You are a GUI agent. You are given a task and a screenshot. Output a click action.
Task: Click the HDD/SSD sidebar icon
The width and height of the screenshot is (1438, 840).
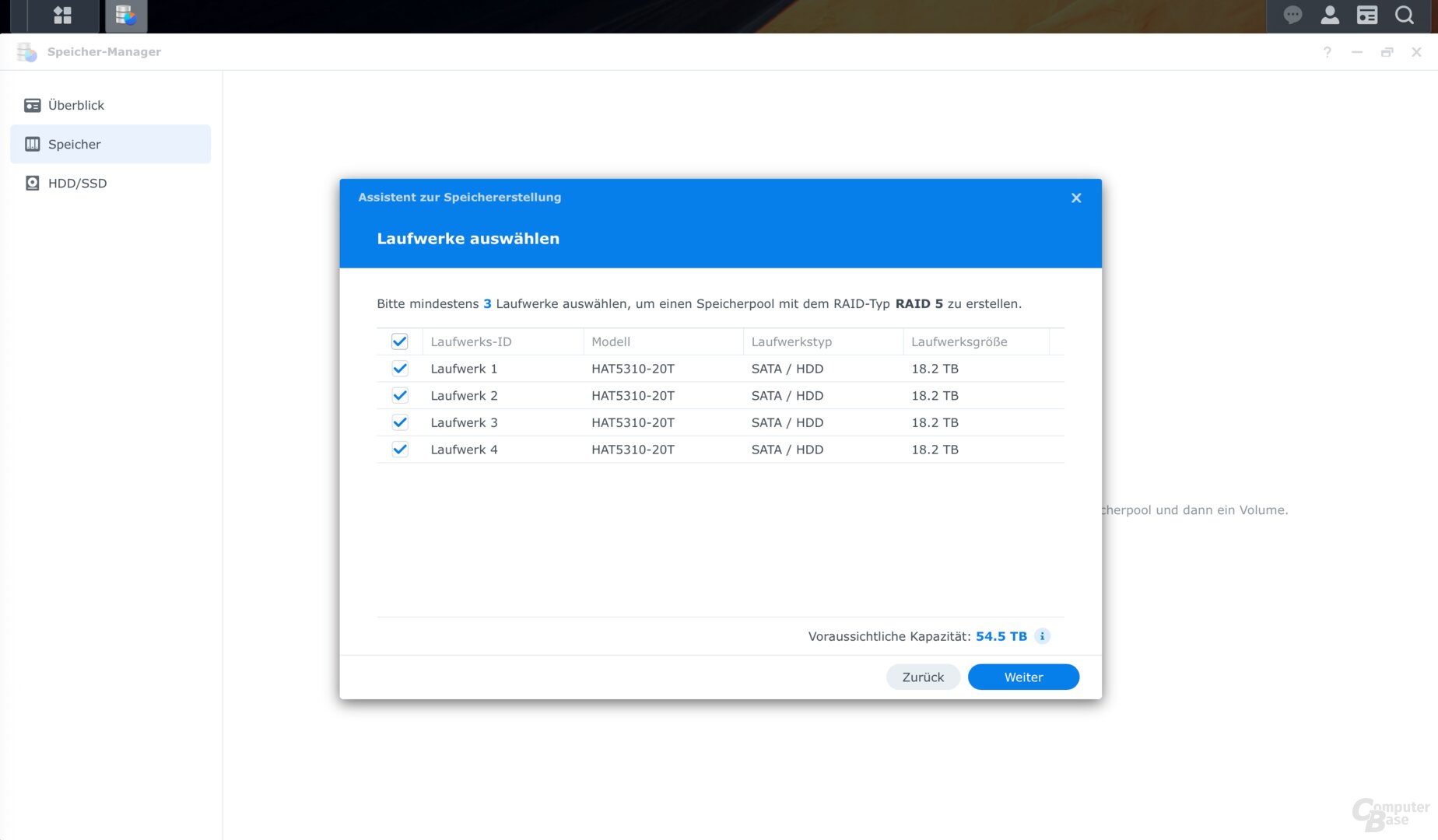pos(33,183)
